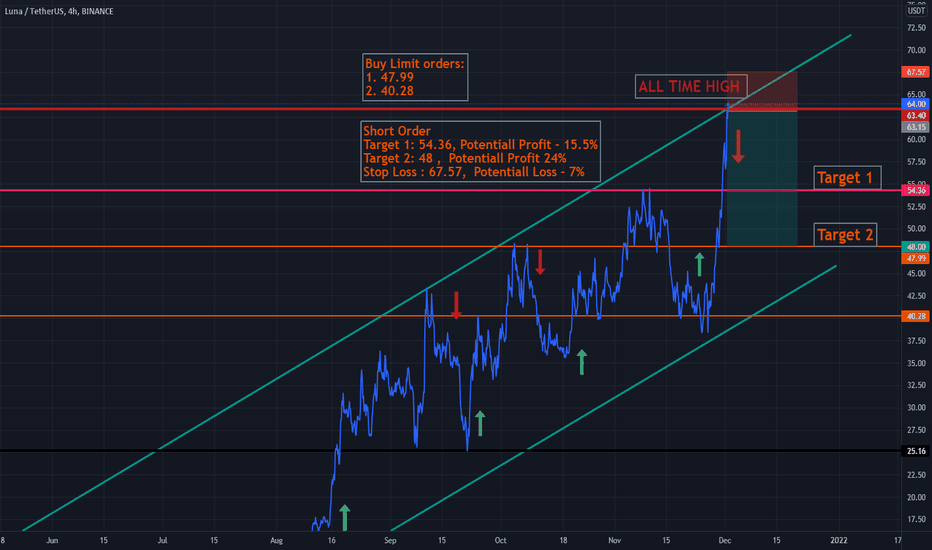The width and height of the screenshot is (932, 550).
Task: Click the black 25.16 price tag
Action: pyautogui.click(x=915, y=451)
